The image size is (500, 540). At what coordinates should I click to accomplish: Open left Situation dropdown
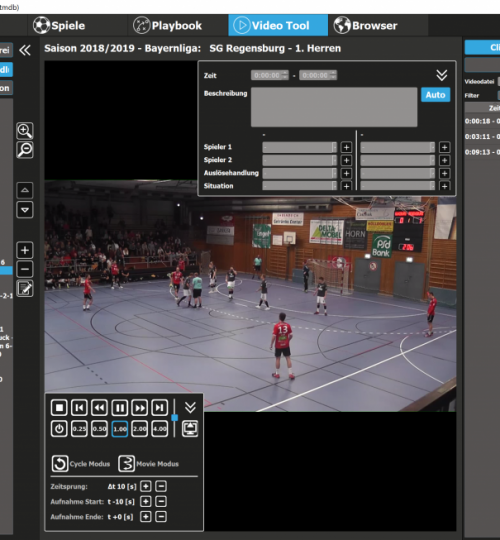click(300, 186)
